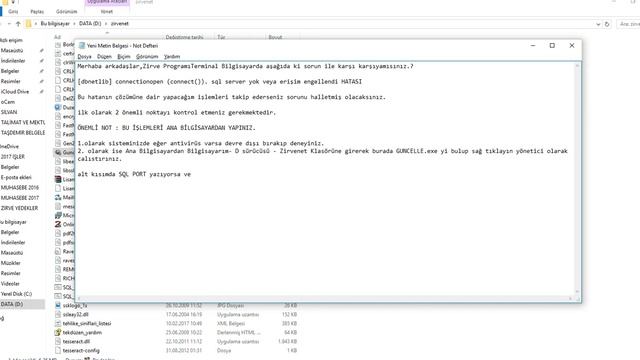Click the Up arrow in Explorer navigation
Screen dimensions: 640x360
pyautogui.click(x=18, y=24)
